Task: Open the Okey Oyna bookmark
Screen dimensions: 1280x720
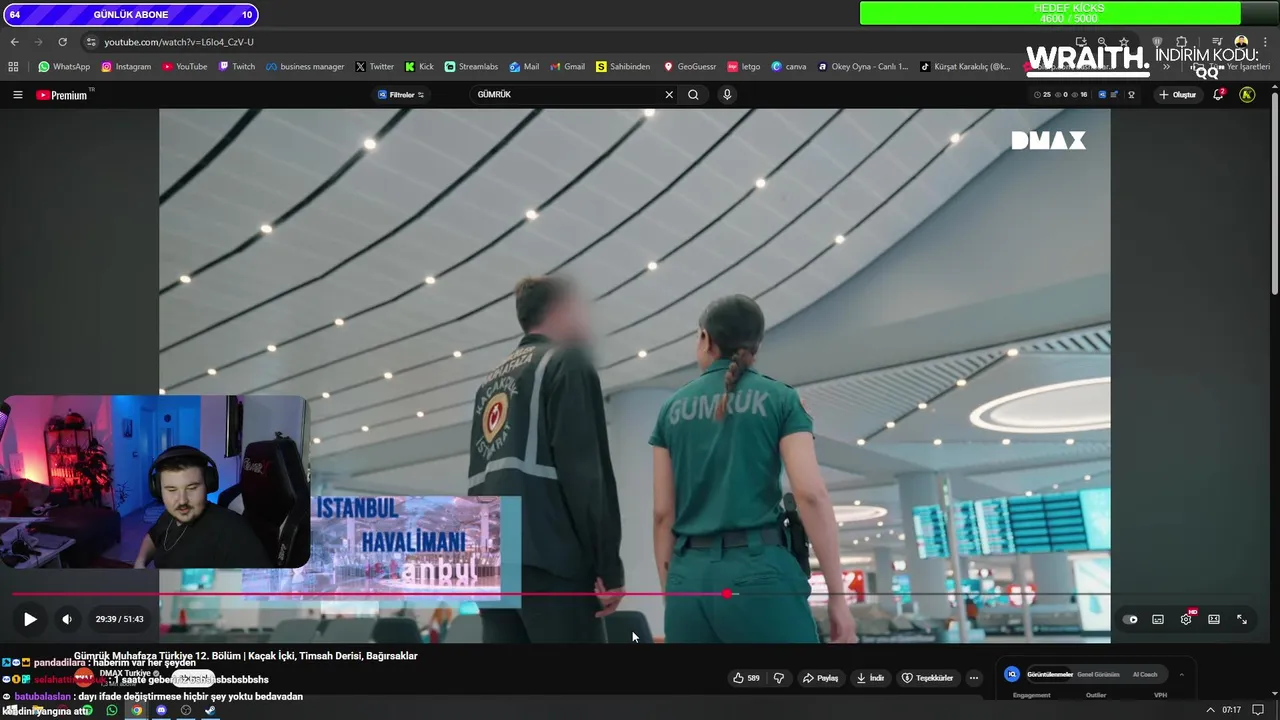Action: 863,67
